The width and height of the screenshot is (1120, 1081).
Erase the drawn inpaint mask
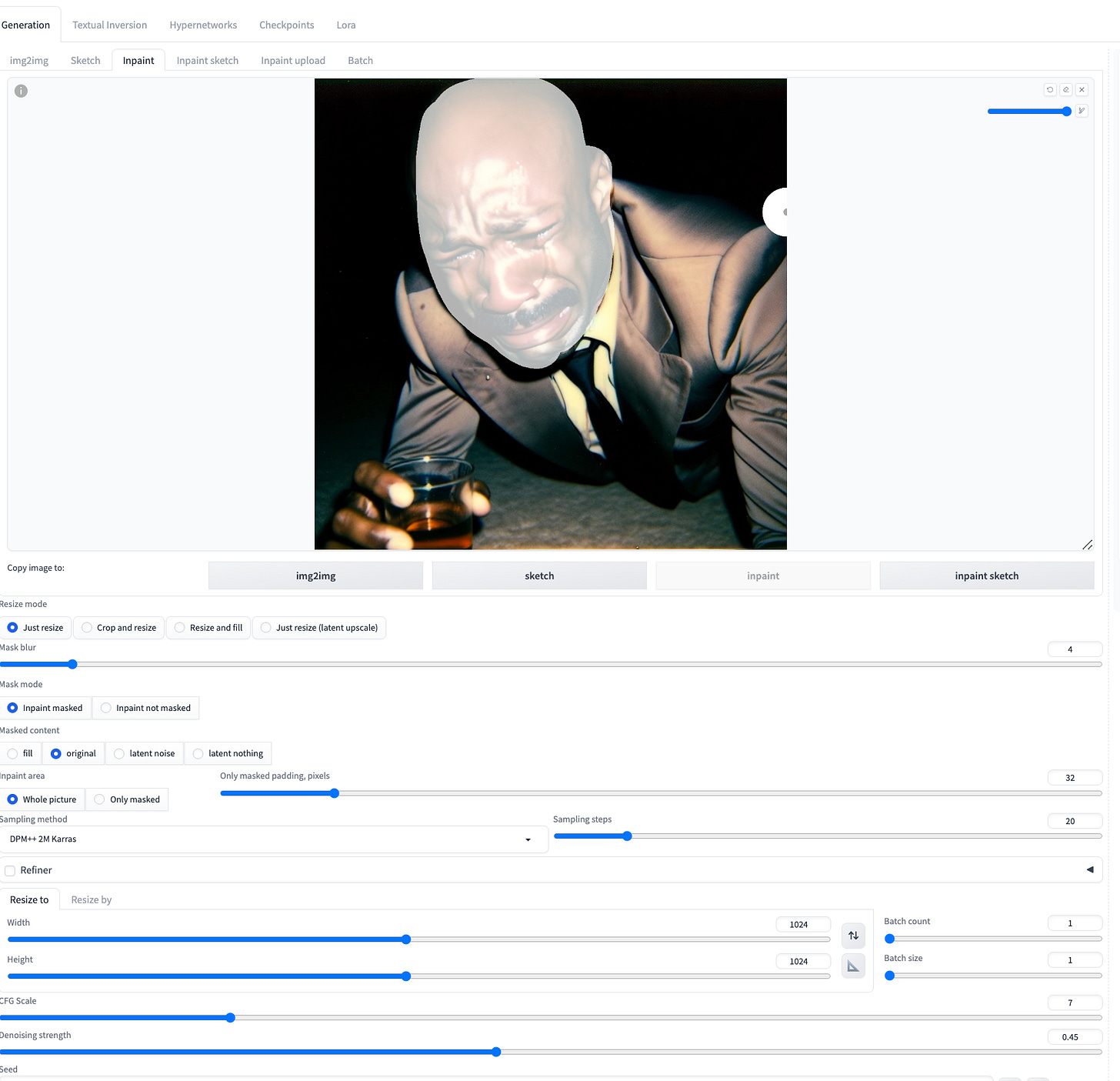click(x=1066, y=90)
